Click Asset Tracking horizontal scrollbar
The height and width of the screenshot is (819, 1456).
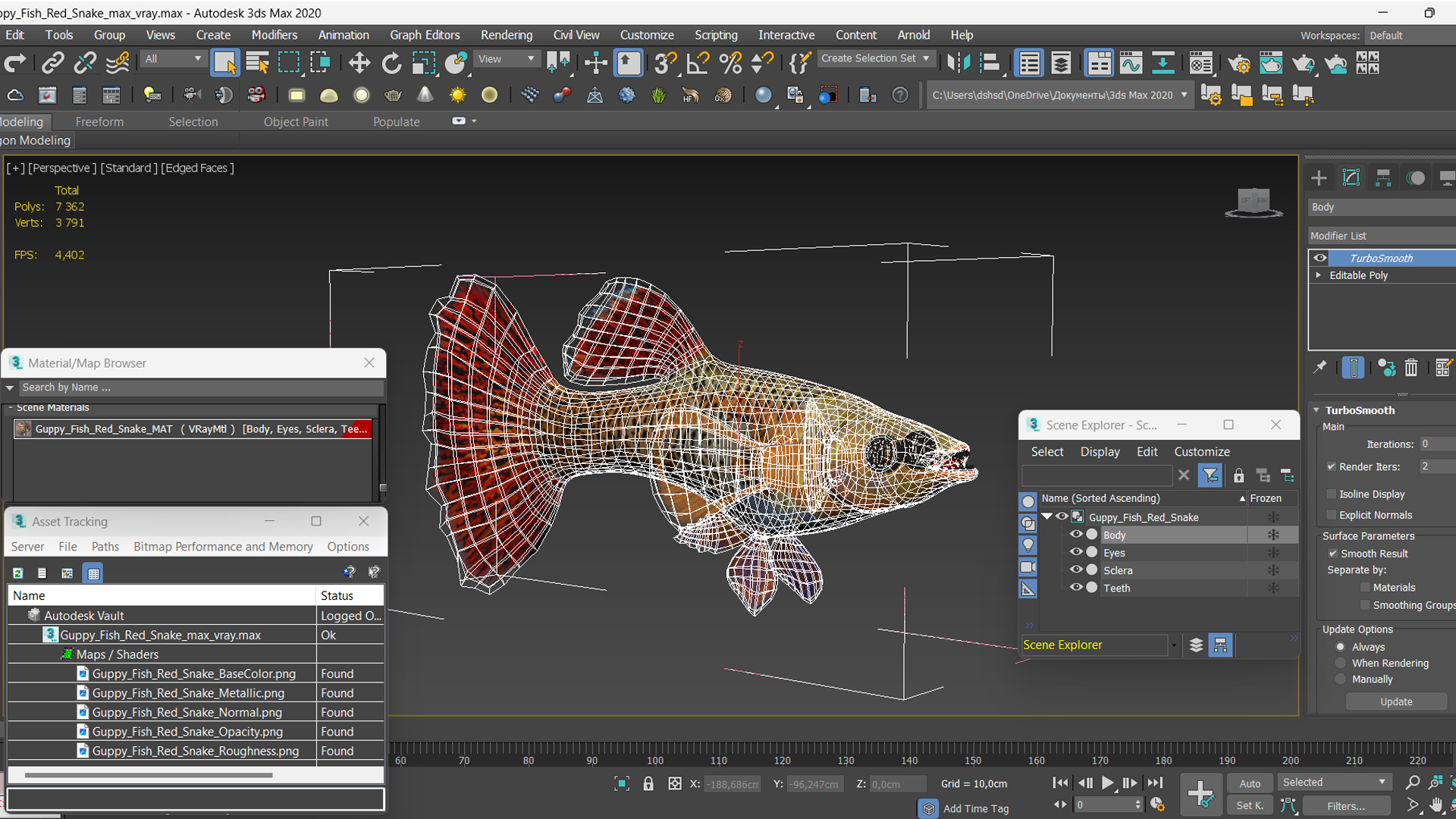point(148,775)
